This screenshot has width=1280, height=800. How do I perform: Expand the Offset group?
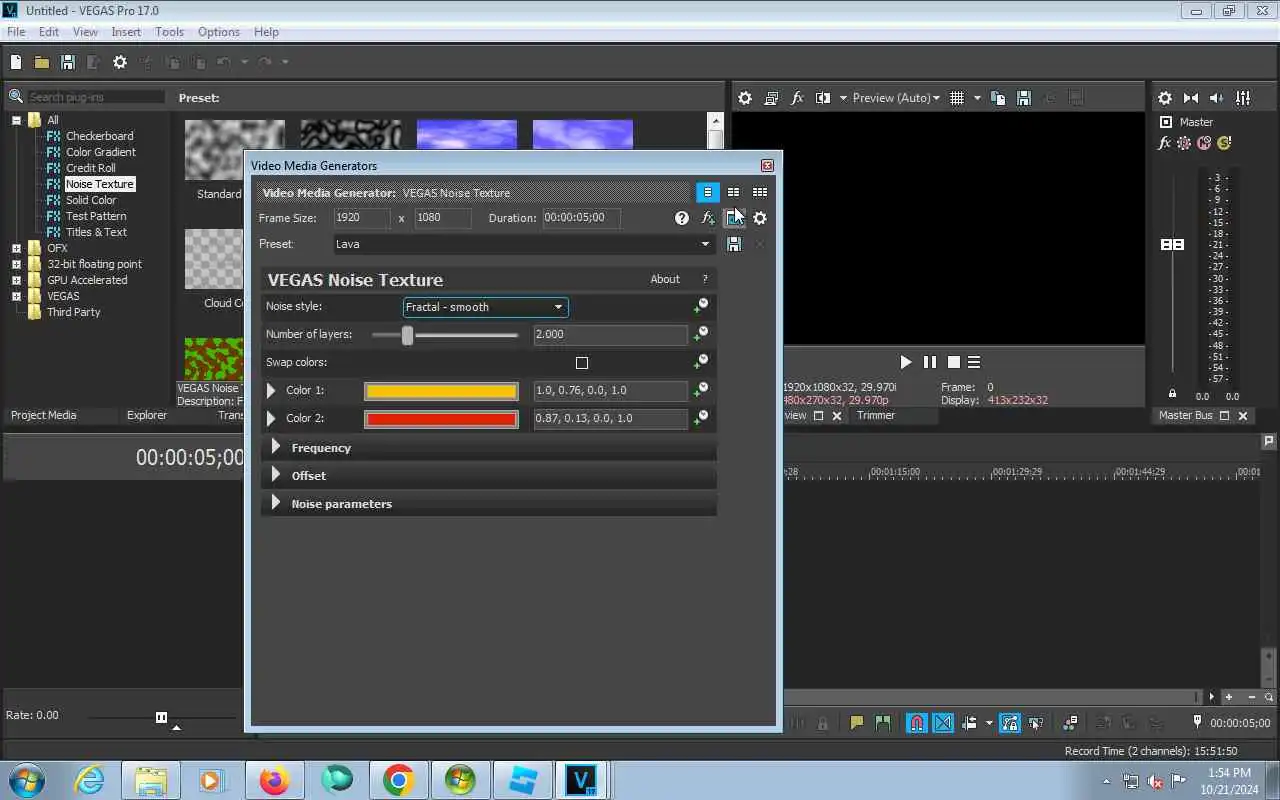[276, 475]
